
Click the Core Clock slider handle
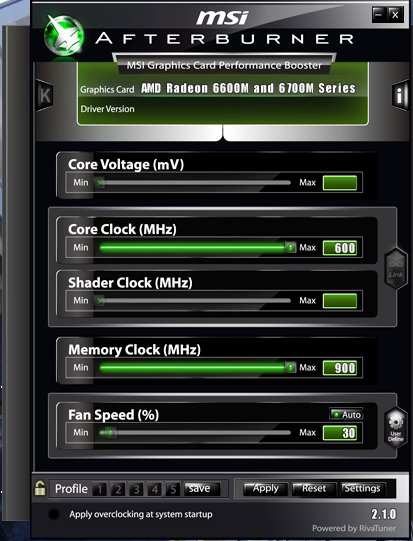pos(291,247)
